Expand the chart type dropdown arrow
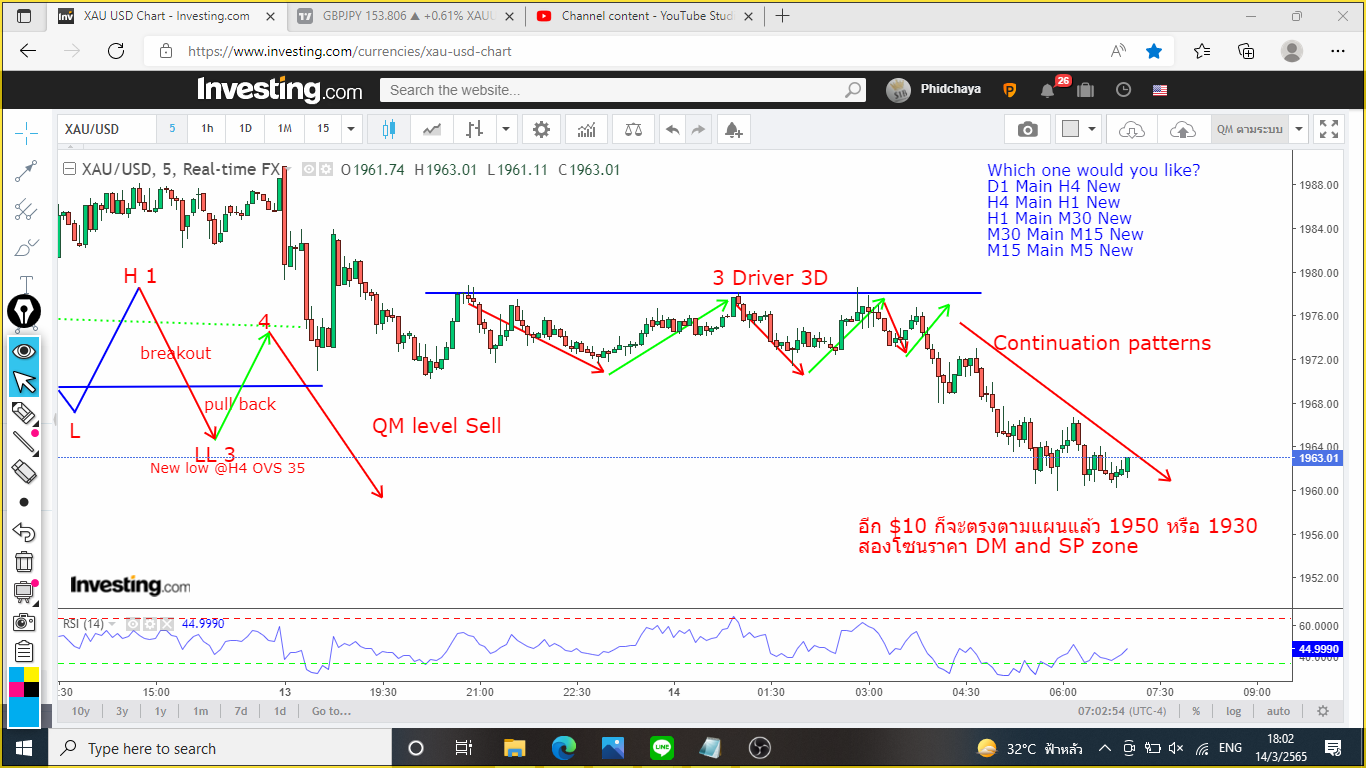 coord(506,129)
